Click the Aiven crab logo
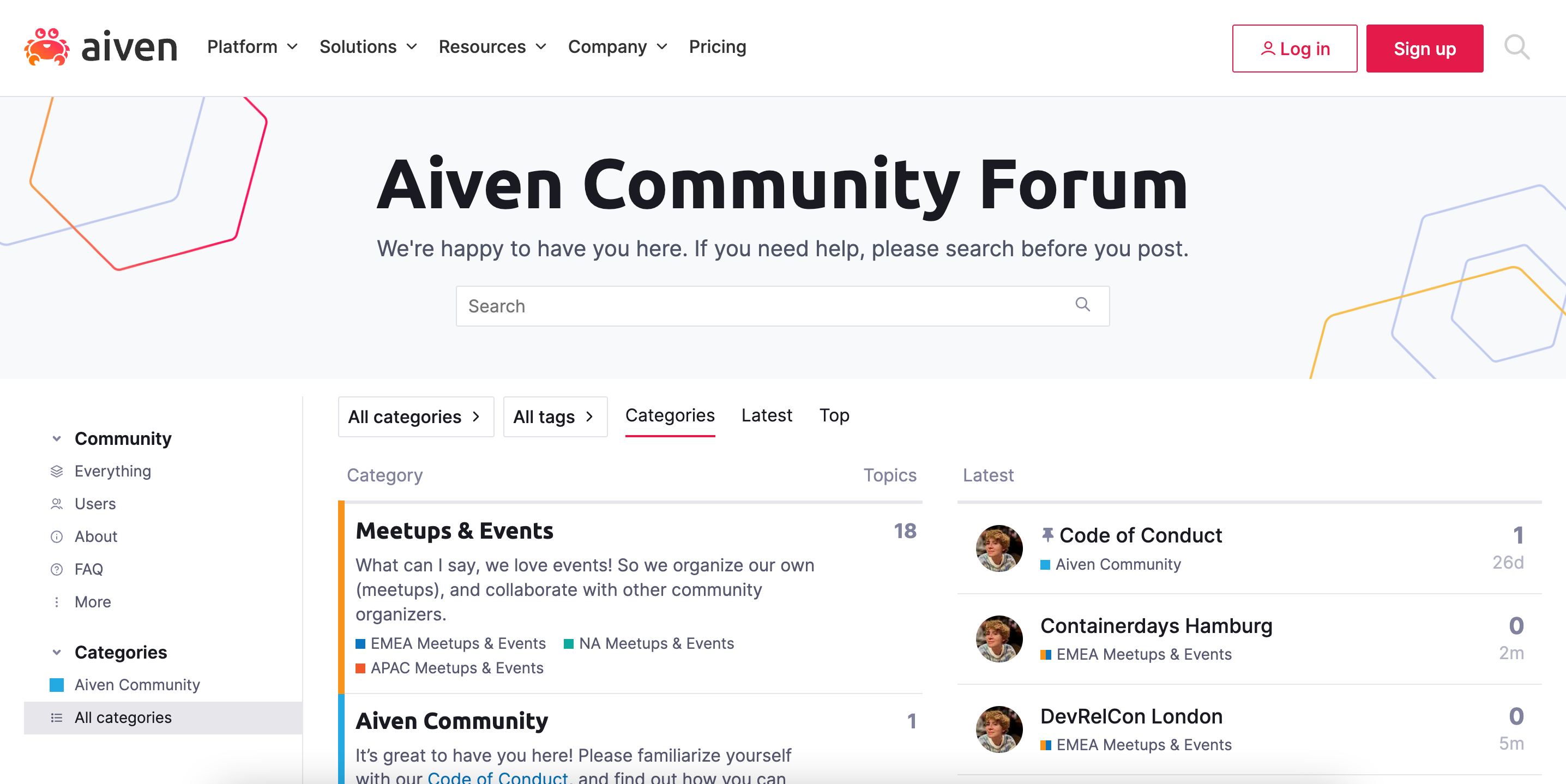This screenshot has width=1566, height=784. pos(47,47)
